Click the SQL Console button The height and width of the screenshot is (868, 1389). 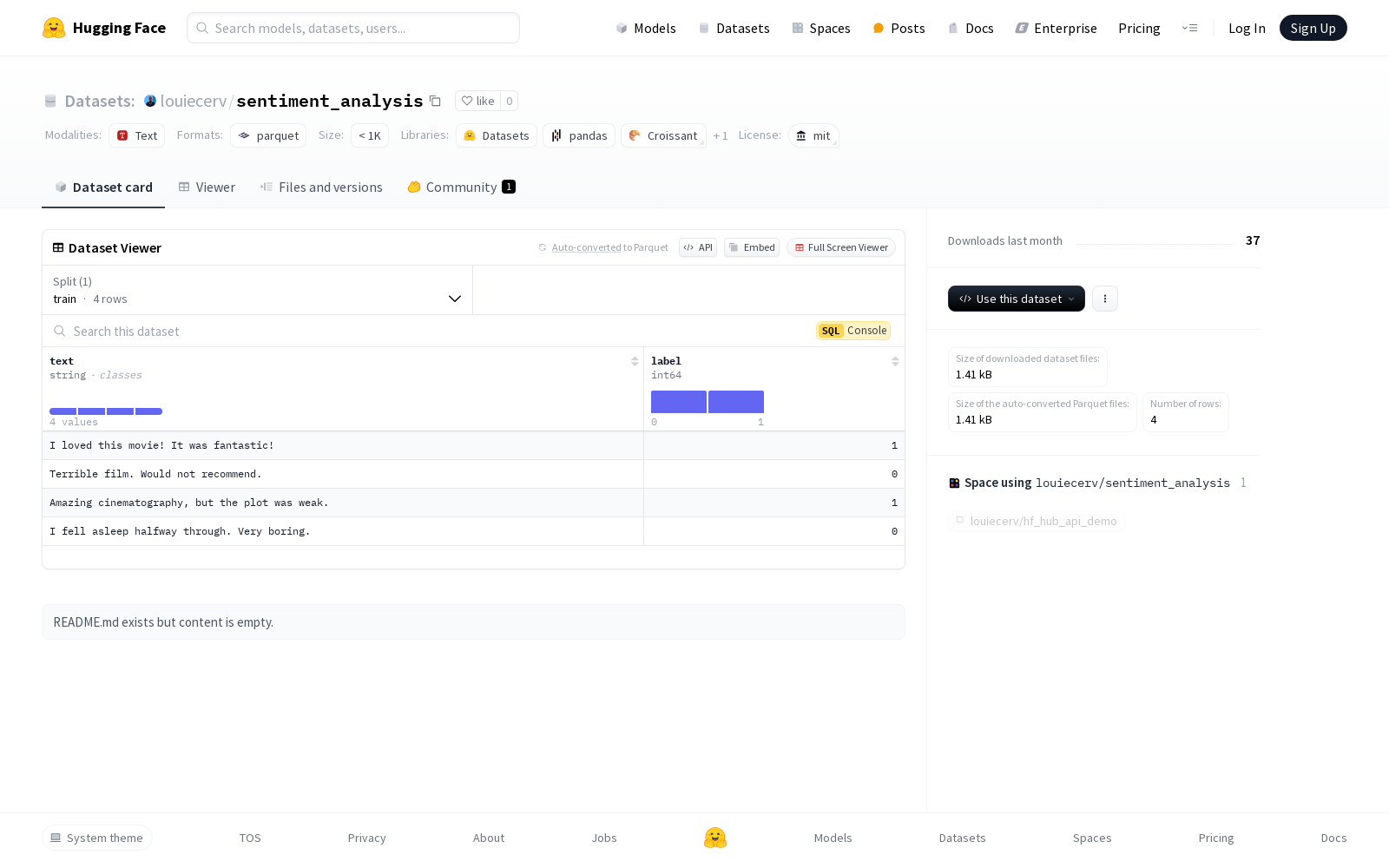[x=853, y=331]
